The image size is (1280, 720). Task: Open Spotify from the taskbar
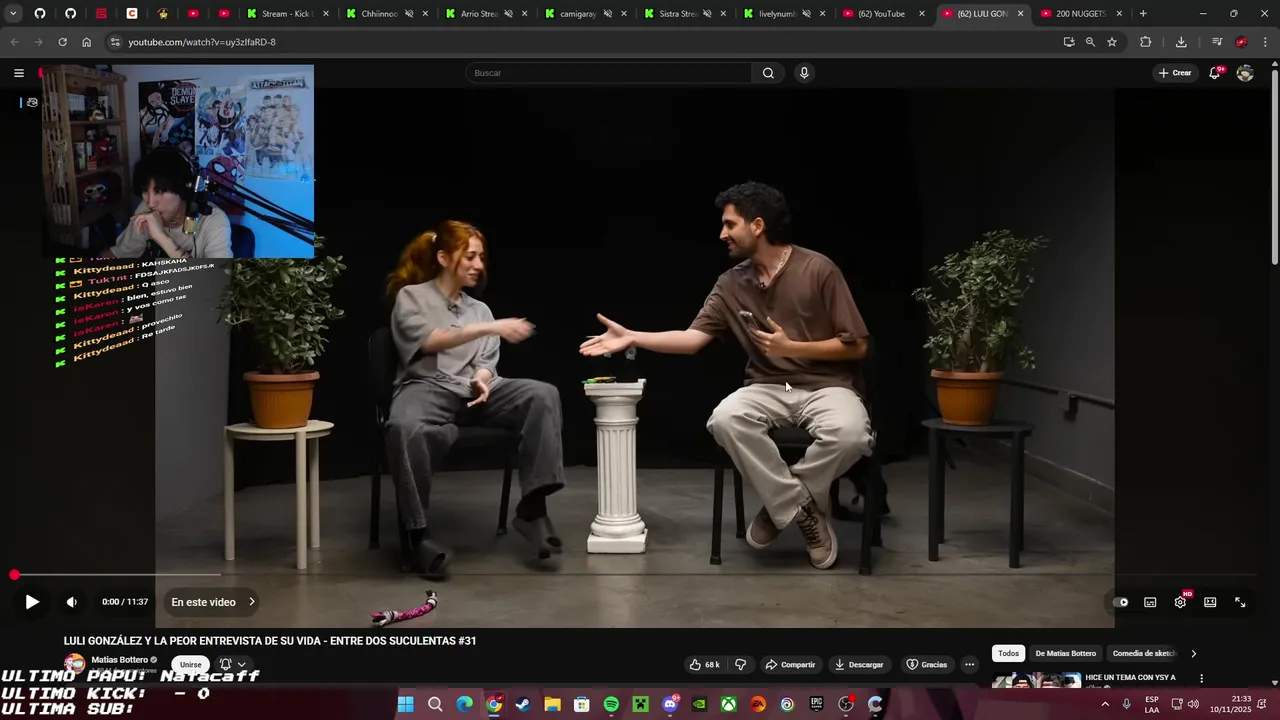pyautogui.click(x=611, y=704)
